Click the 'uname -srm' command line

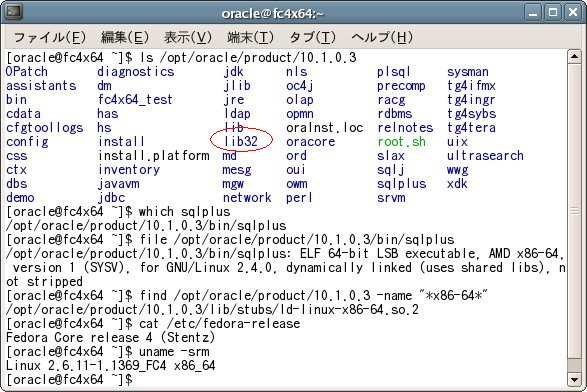point(108,352)
